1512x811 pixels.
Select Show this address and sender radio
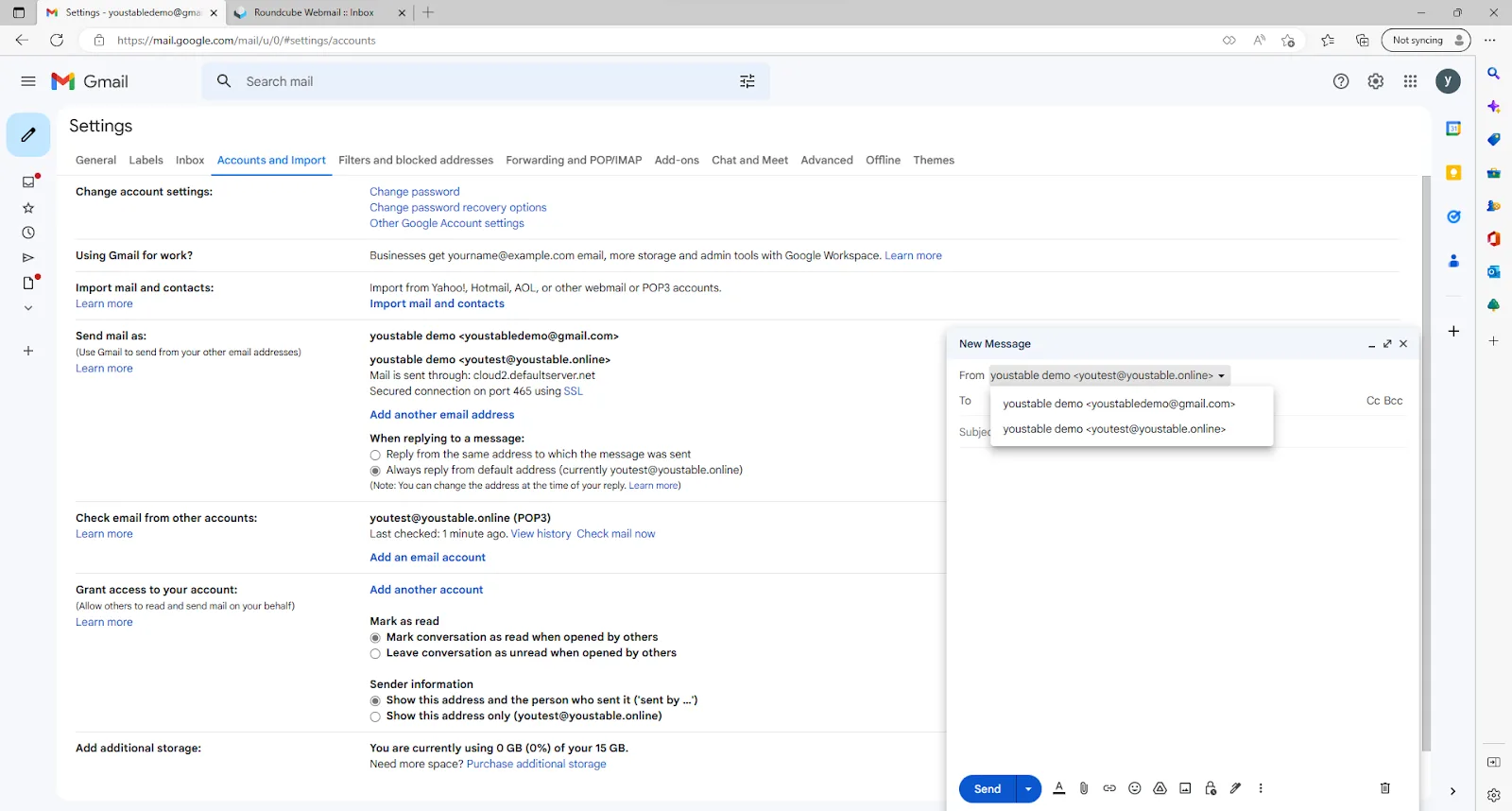click(x=375, y=701)
